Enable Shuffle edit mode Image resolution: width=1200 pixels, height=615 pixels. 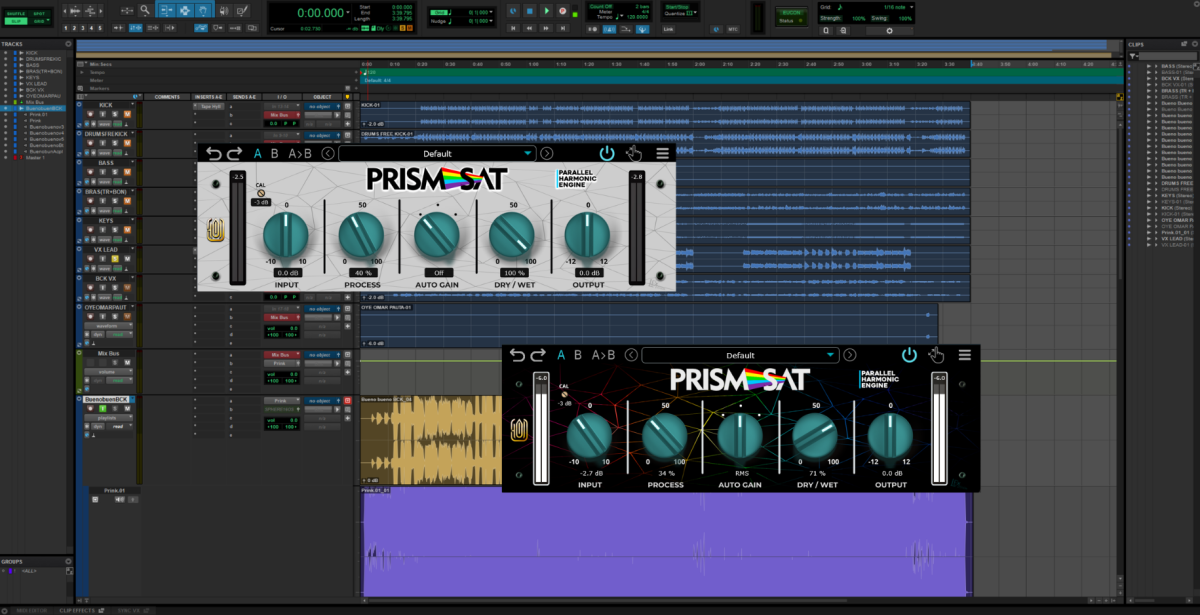(15, 14)
